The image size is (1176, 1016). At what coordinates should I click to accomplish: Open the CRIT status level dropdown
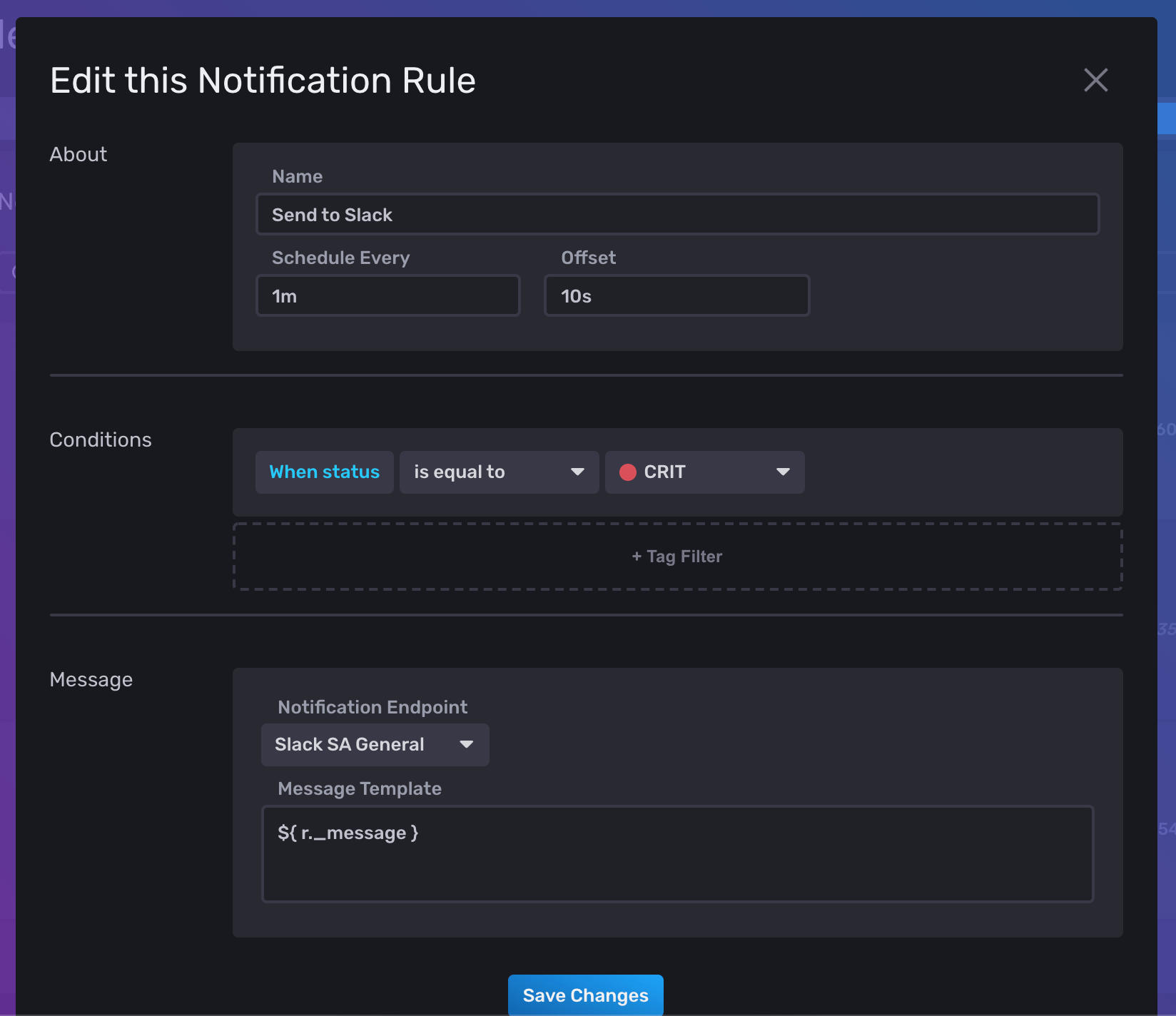(704, 472)
